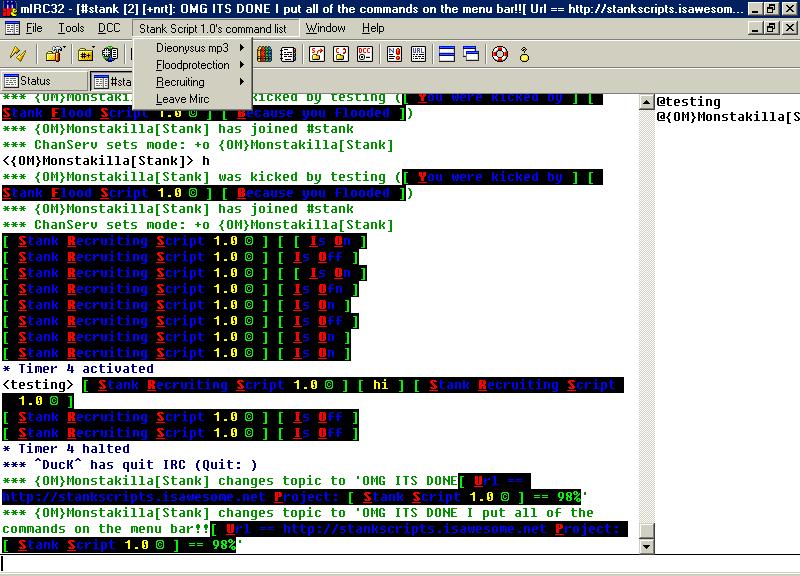The height and width of the screenshot is (576, 800).
Task: Choose Leave Mirc from the menu
Action: coord(193,99)
